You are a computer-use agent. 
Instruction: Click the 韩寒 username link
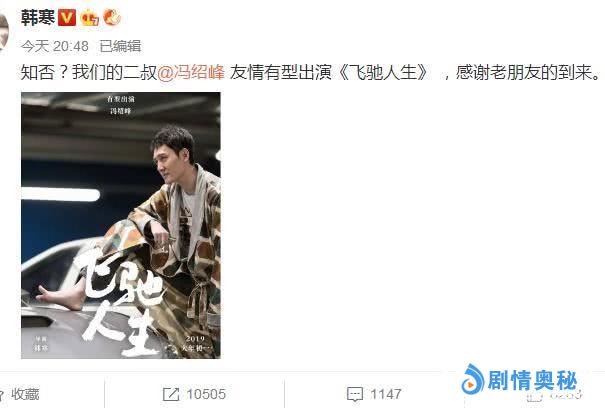coord(38,18)
